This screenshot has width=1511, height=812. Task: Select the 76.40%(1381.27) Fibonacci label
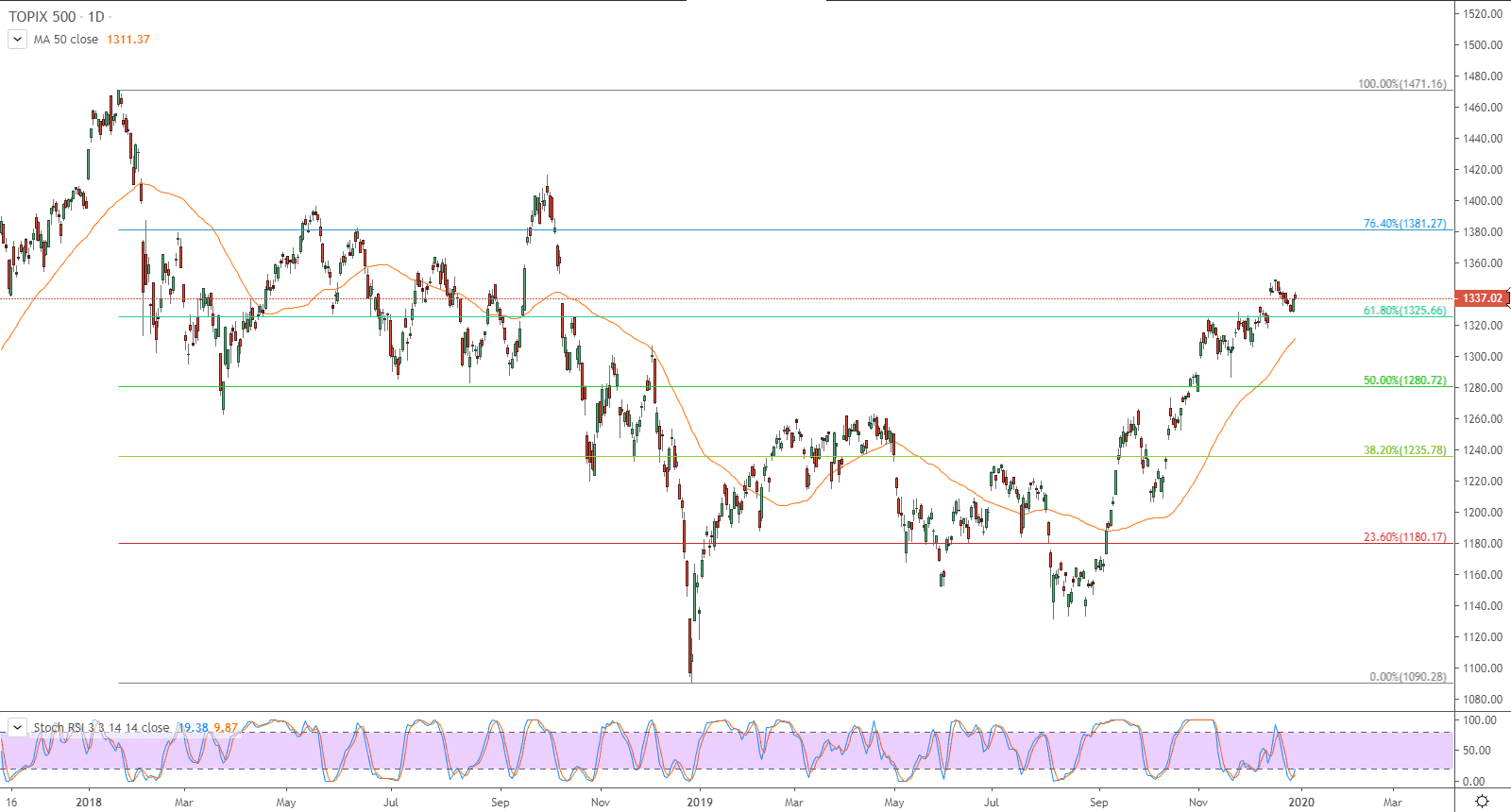1404,224
